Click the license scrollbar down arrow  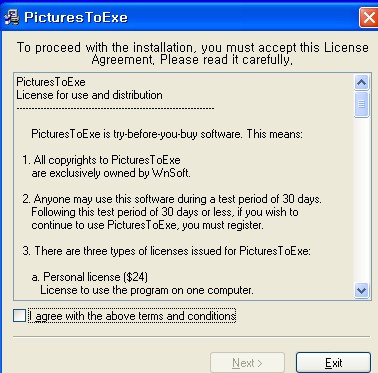click(362, 290)
